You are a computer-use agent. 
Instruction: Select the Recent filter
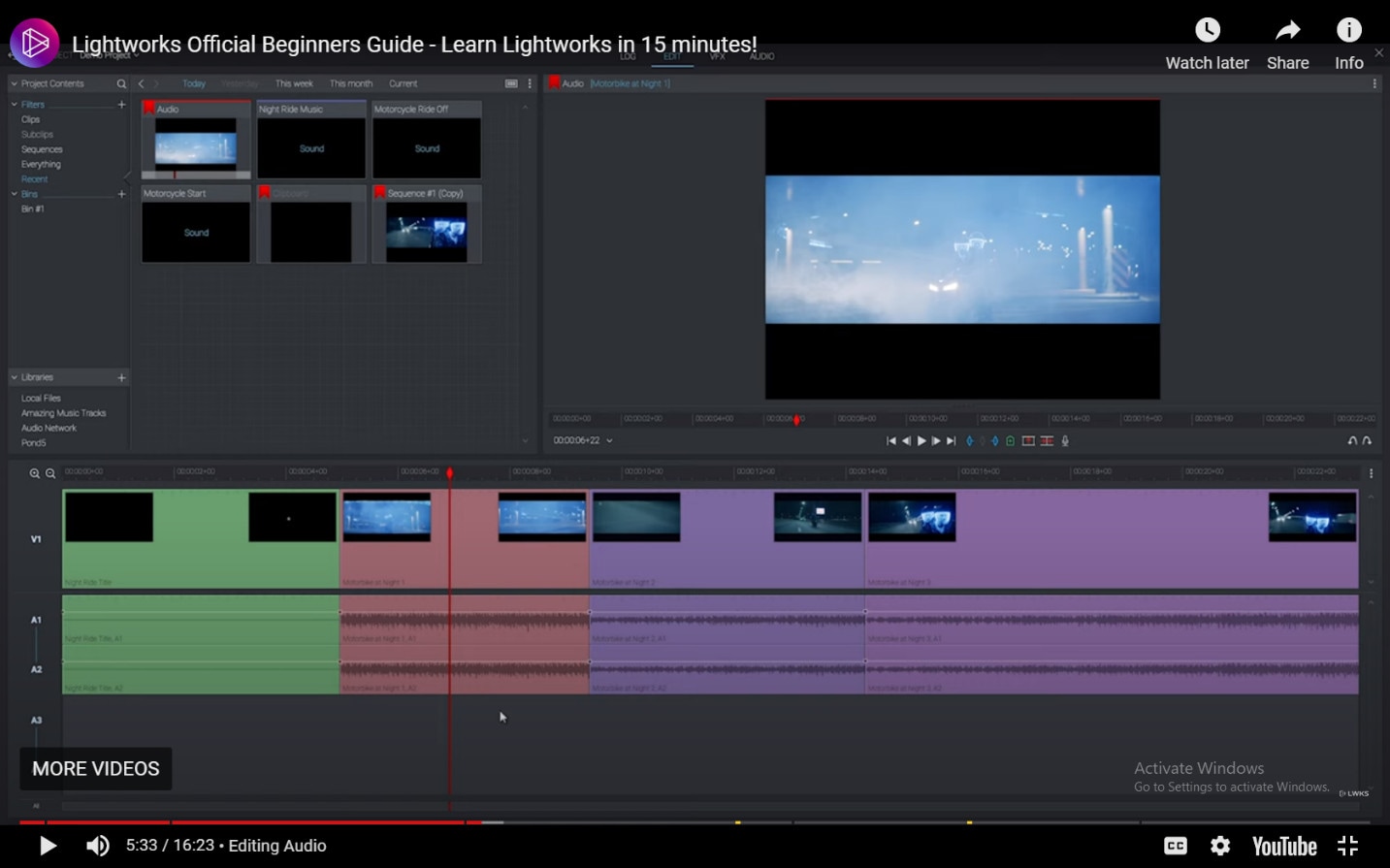coord(34,179)
